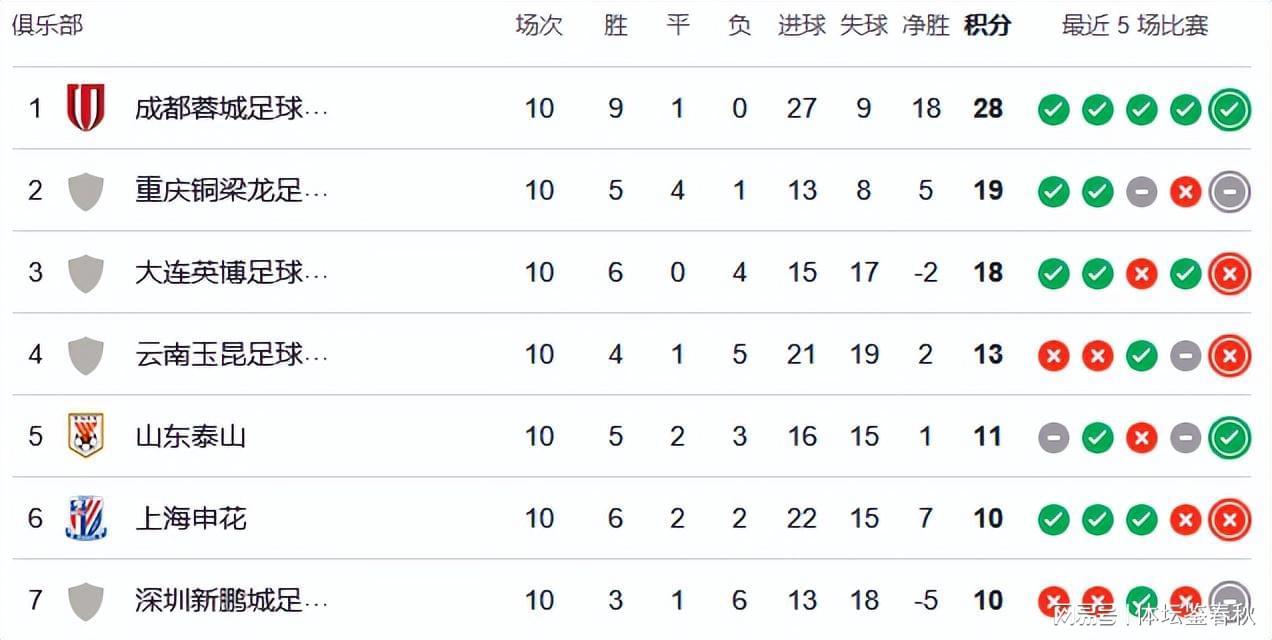Screen dimensions: 1272x640
Task: Open the 山东泰山 team link
Action: tap(191, 437)
